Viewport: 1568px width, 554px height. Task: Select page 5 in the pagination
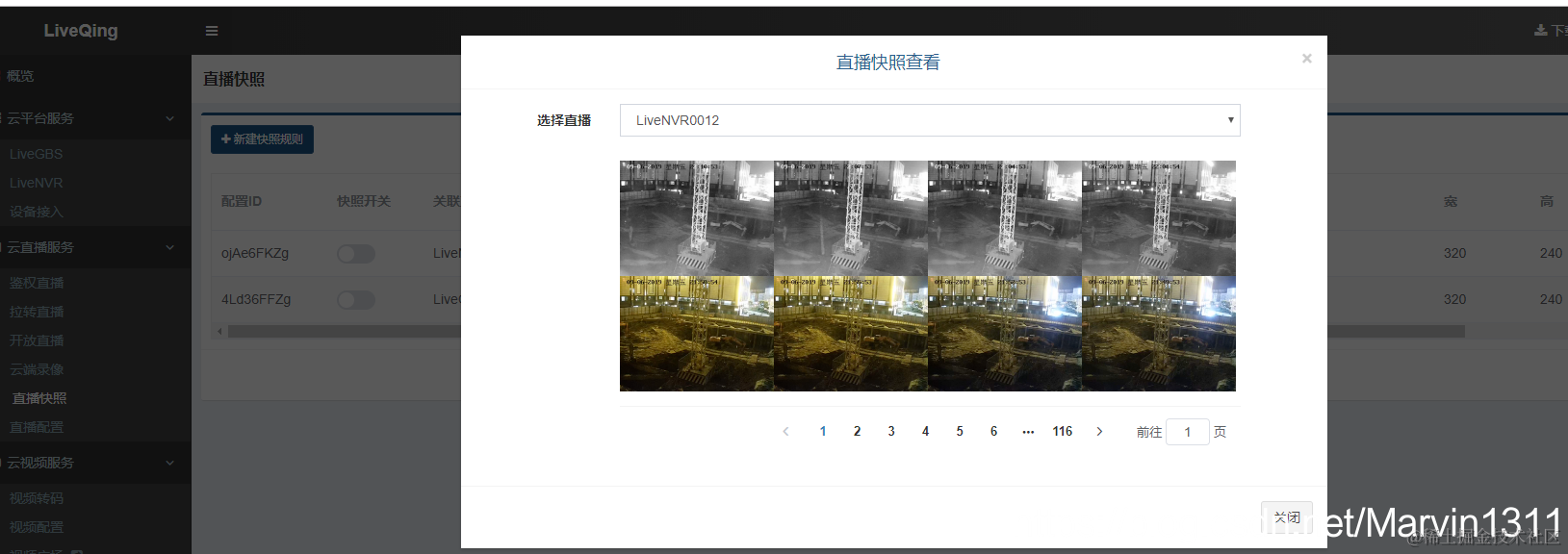[x=960, y=432]
